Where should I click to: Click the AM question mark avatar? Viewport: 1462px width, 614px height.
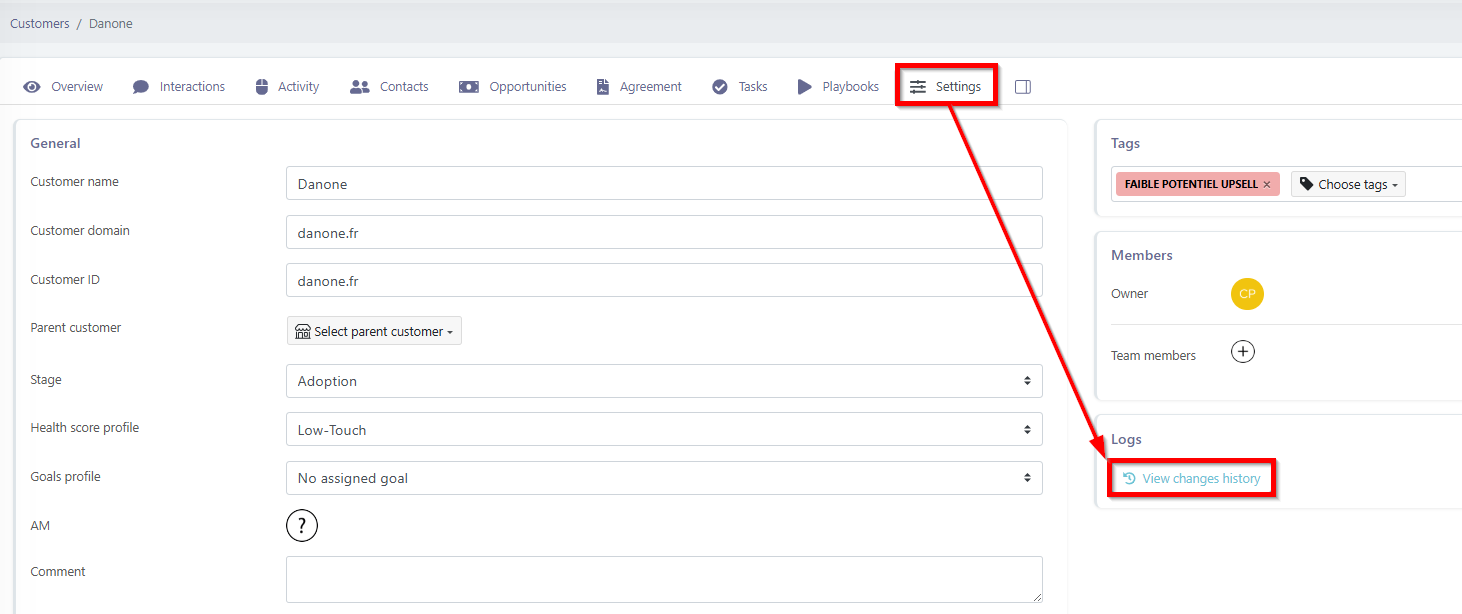[302, 525]
